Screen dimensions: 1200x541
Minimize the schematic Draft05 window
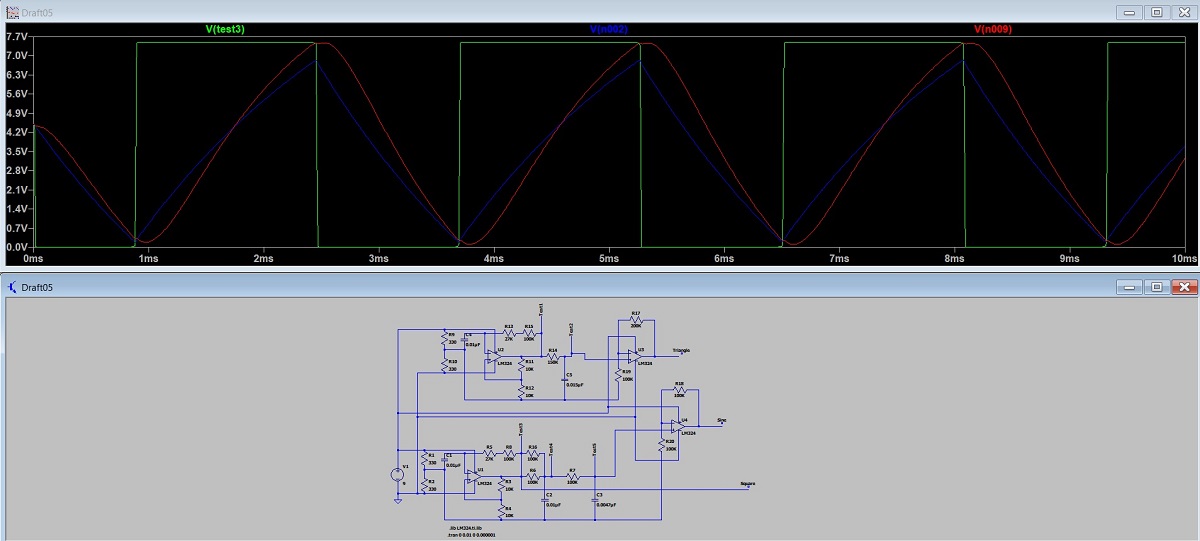coord(1129,287)
